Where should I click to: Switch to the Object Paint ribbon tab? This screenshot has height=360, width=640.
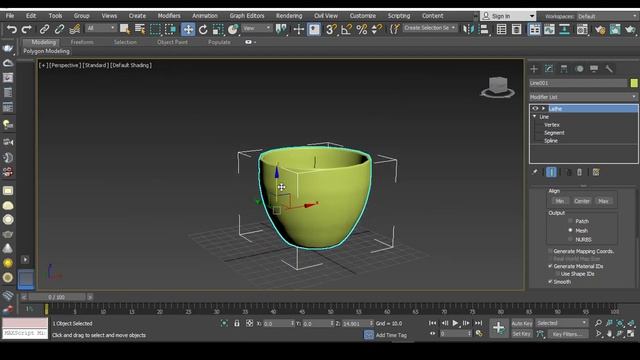172,42
